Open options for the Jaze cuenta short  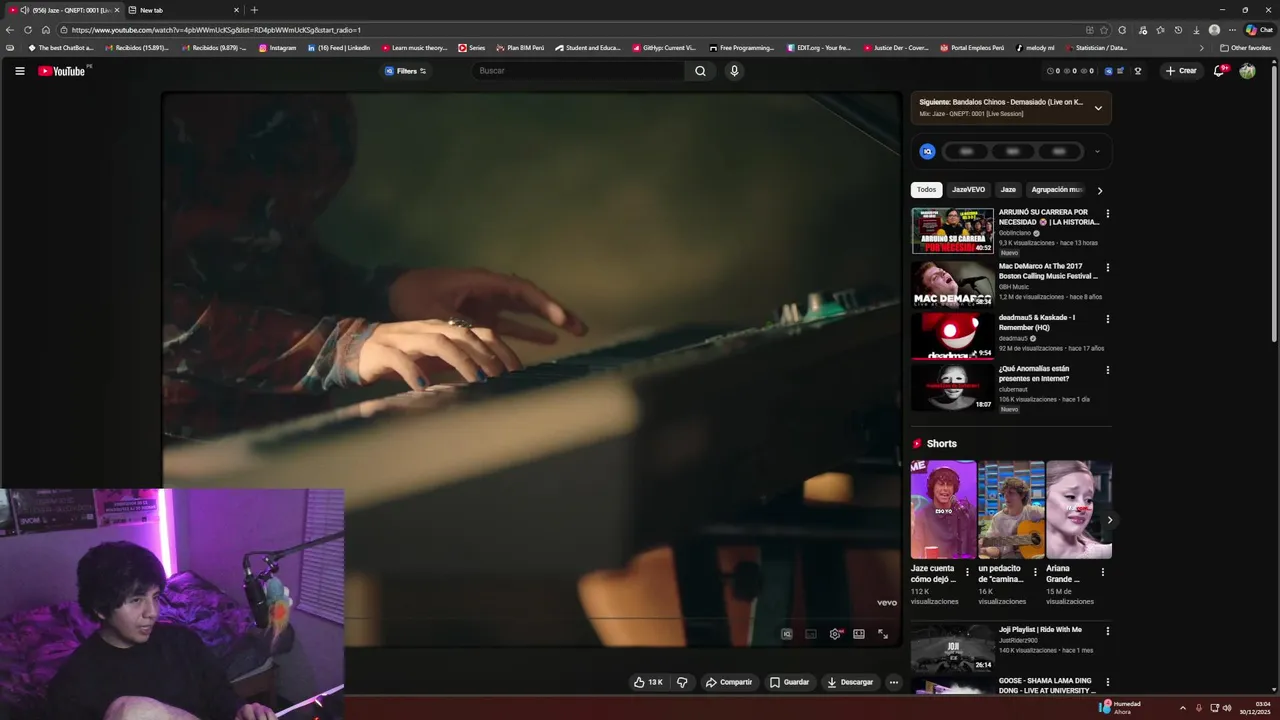[967, 573]
